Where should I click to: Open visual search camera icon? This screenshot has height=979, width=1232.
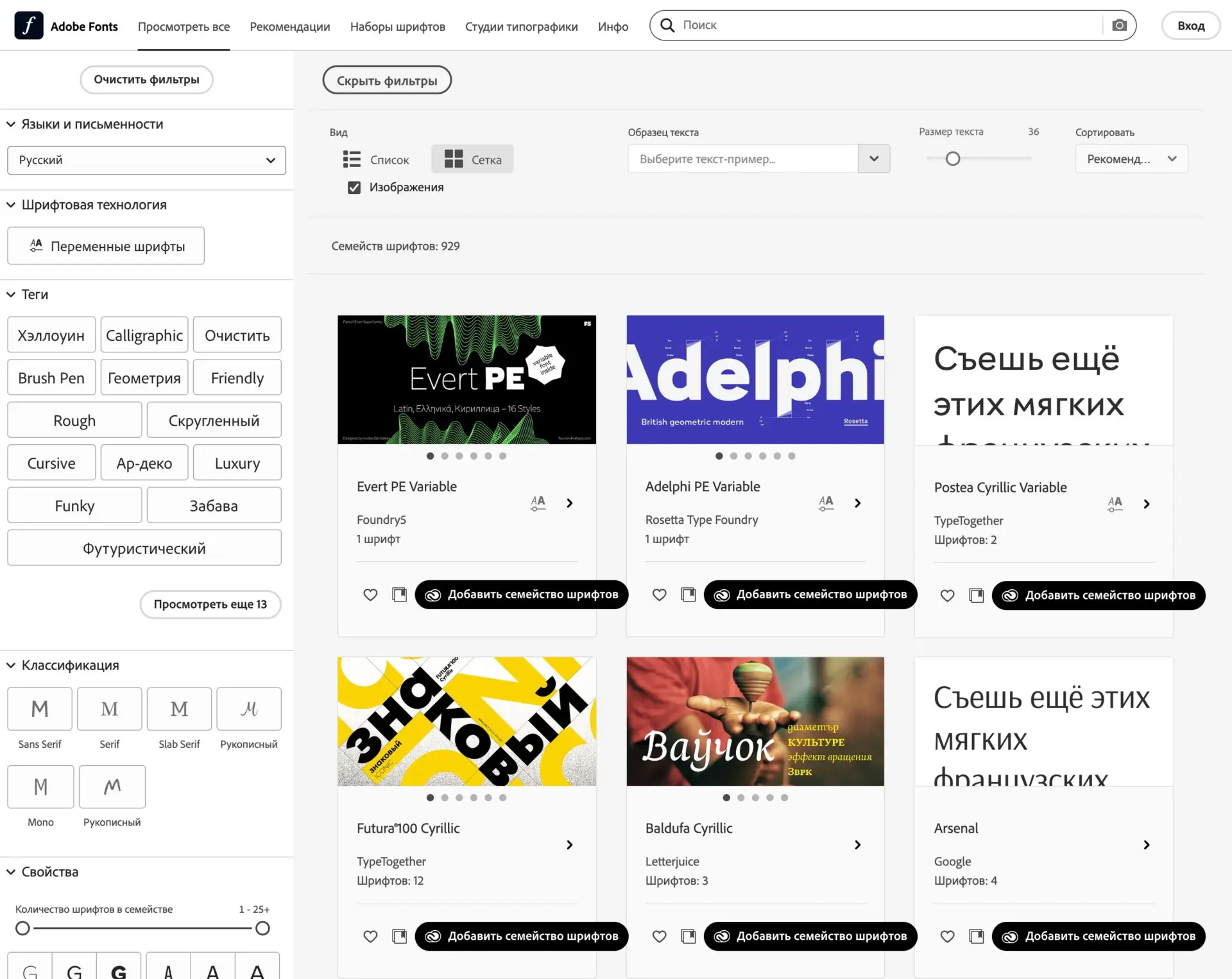(1119, 25)
